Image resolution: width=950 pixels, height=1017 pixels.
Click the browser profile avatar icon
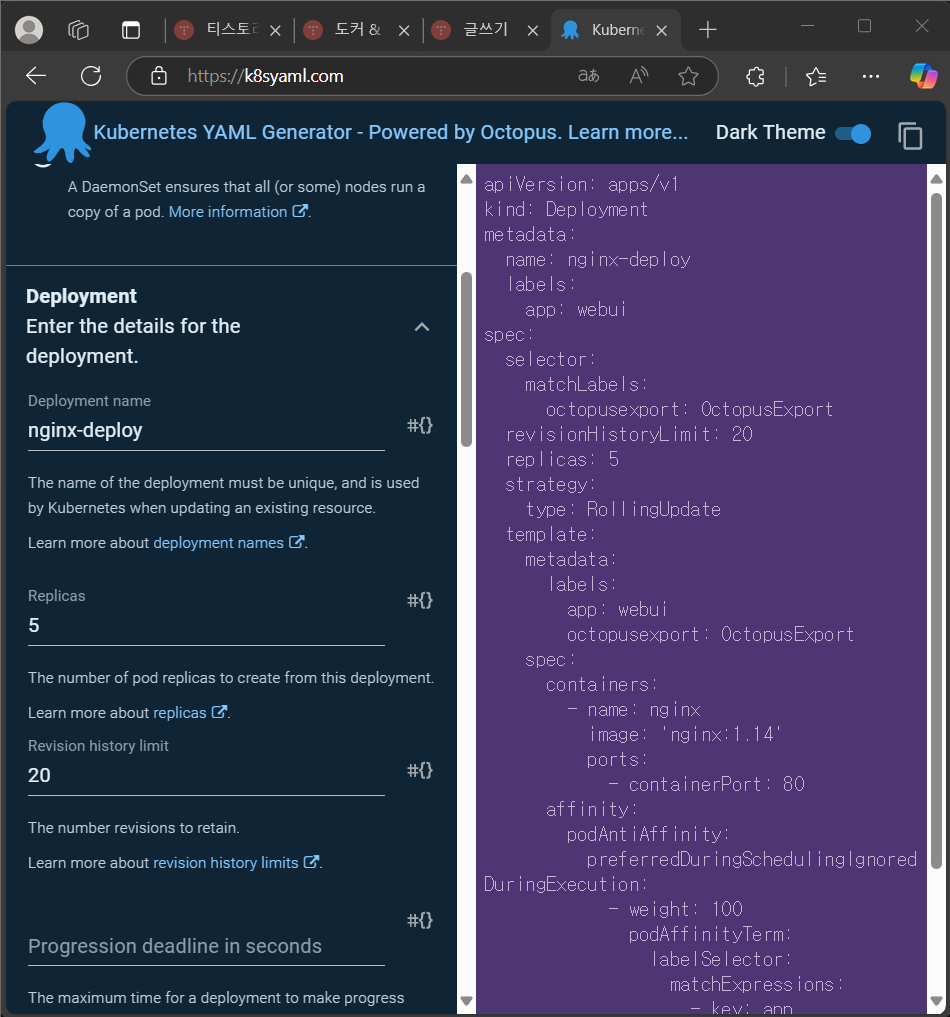29,30
